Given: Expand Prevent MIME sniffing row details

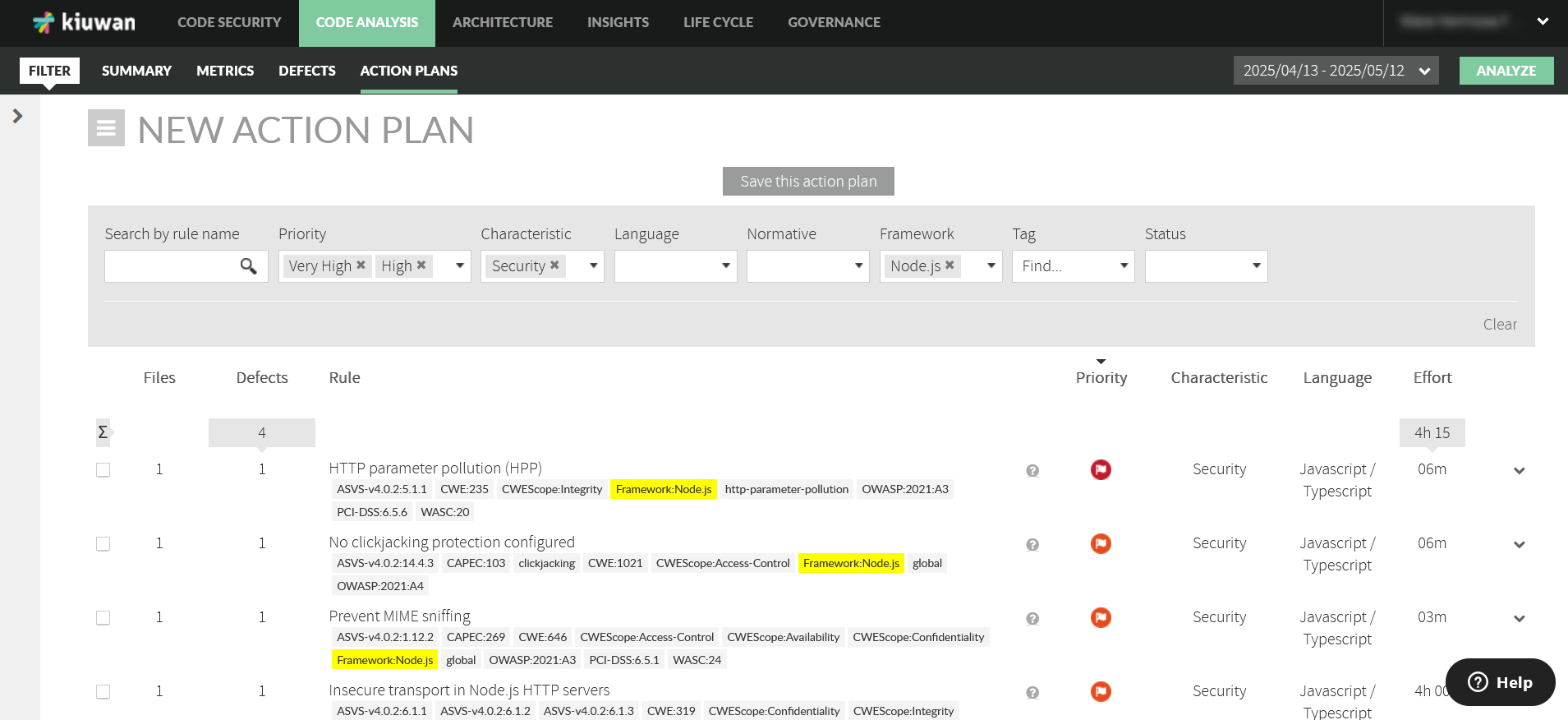Looking at the screenshot, I should click(x=1520, y=618).
